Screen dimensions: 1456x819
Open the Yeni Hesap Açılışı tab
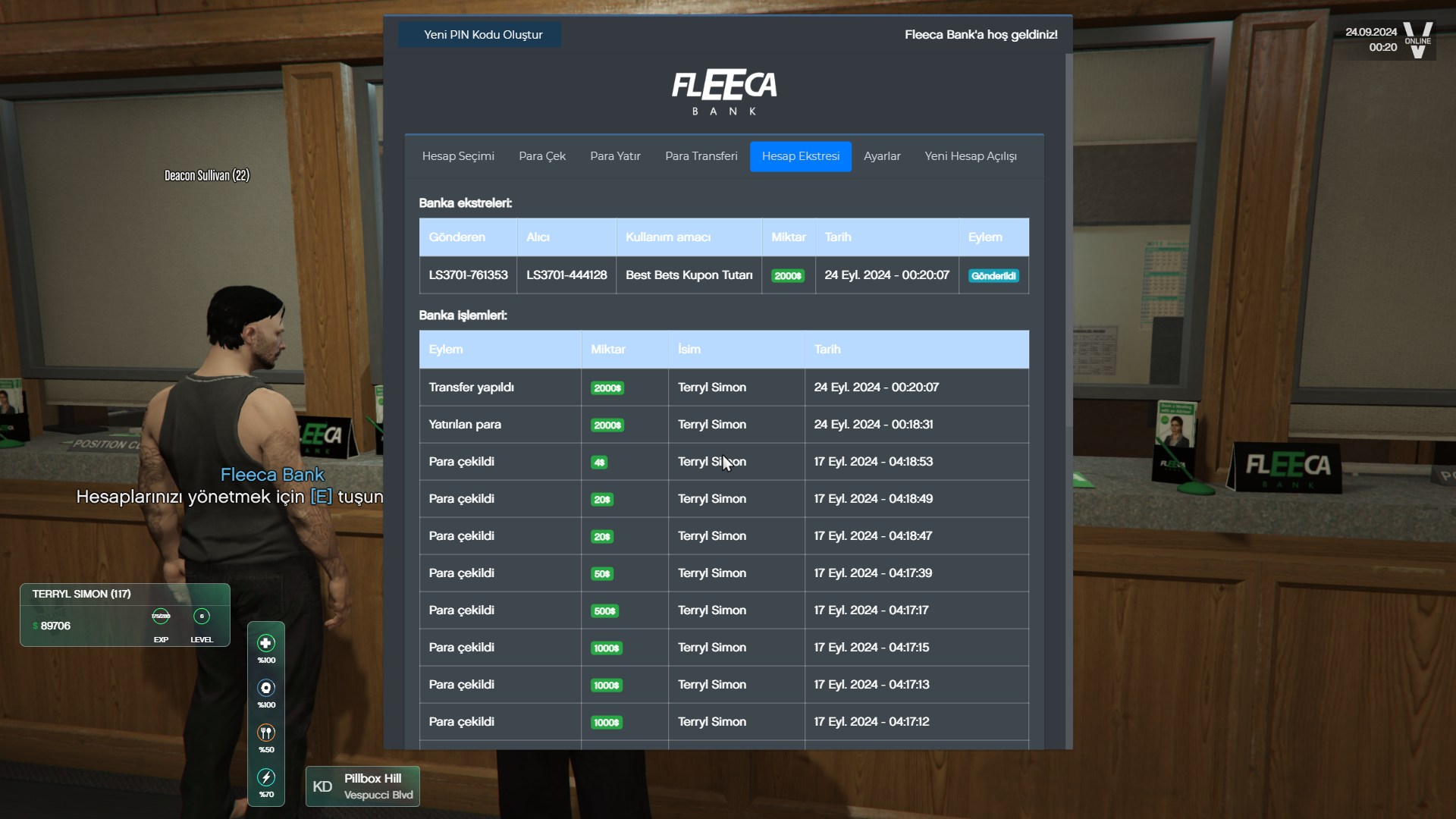tap(970, 156)
